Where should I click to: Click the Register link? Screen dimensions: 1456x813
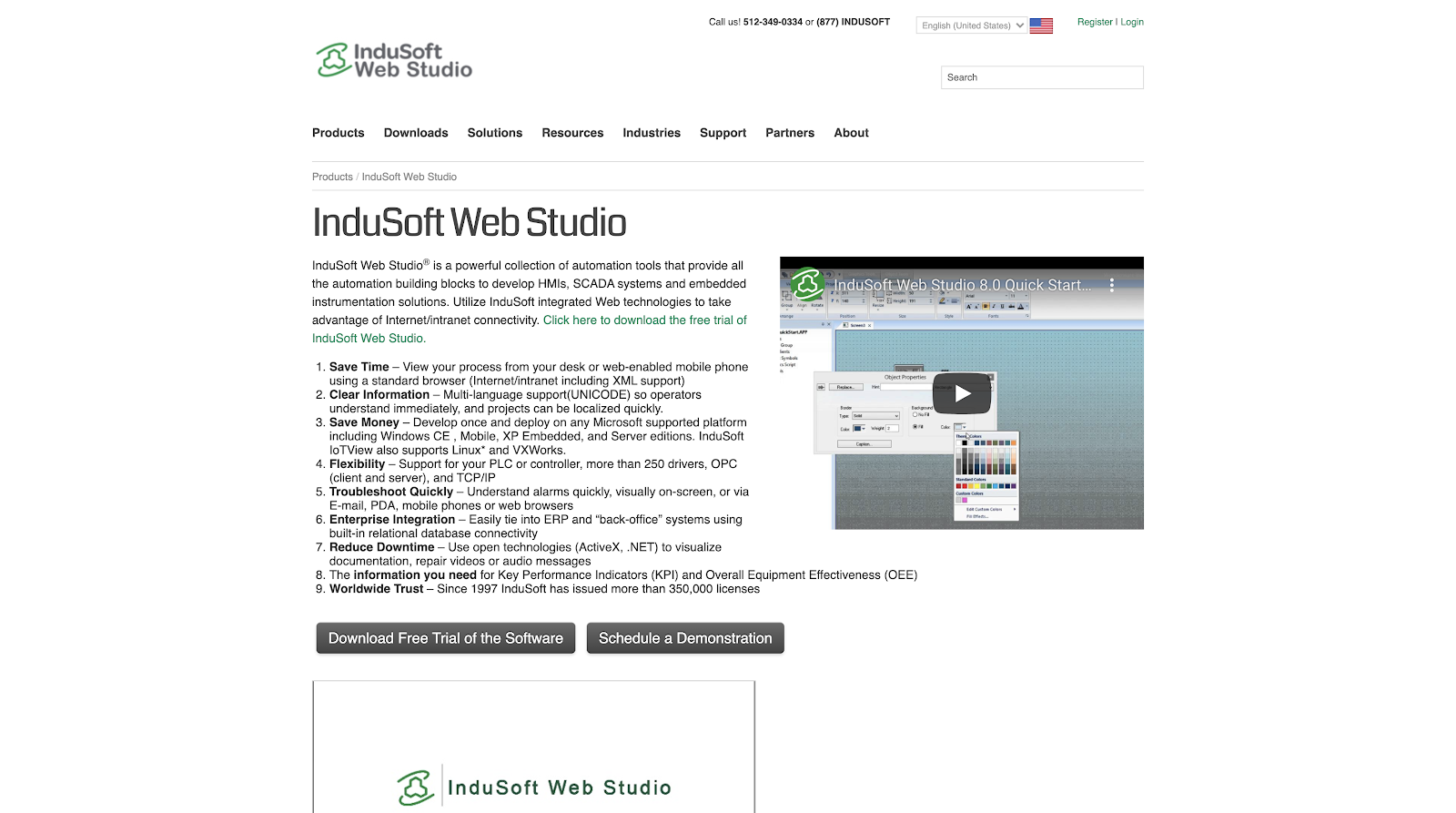tap(1095, 22)
